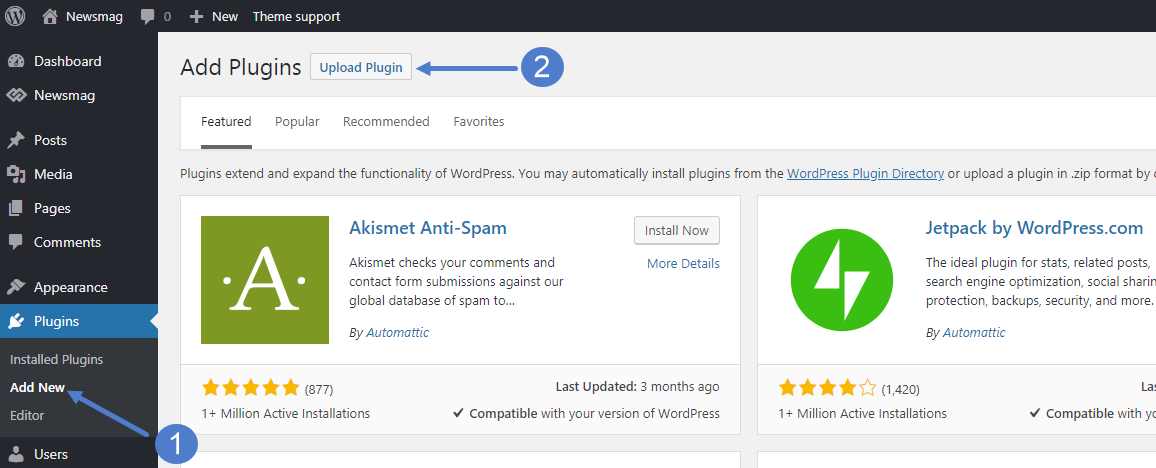Open the plugin Editor submenu item
The image size is (1156, 468).
pyautogui.click(x=27, y=416)
